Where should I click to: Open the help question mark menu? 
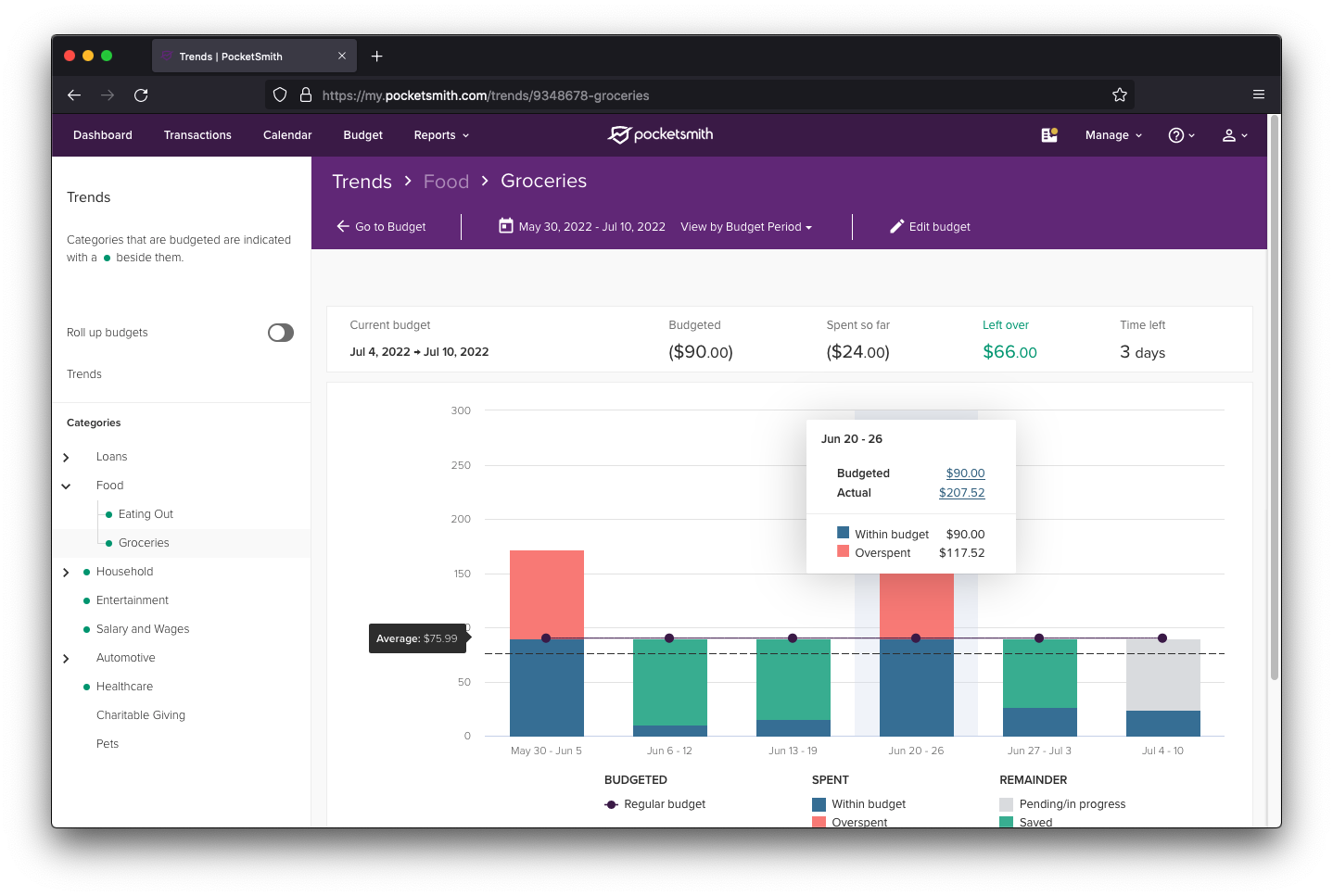coord(1181,135)
